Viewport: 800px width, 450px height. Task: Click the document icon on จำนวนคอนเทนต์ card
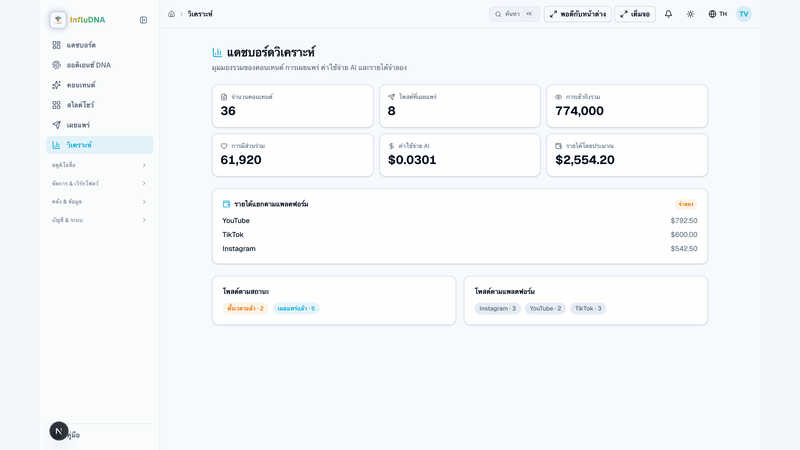[x=224, y=97]
